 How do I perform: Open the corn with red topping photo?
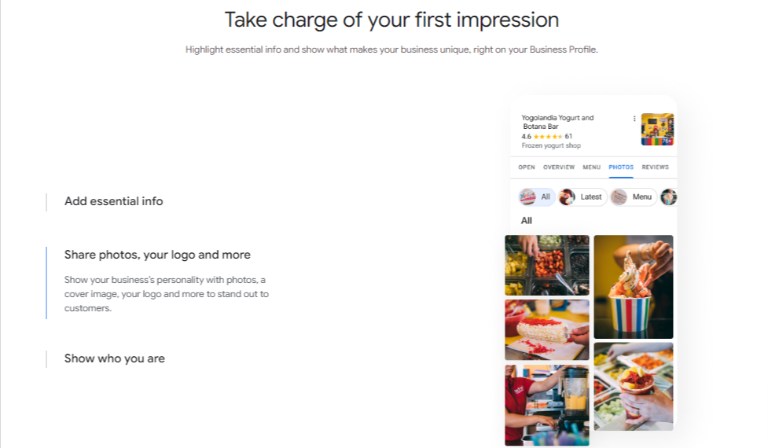tap(547, 330)
